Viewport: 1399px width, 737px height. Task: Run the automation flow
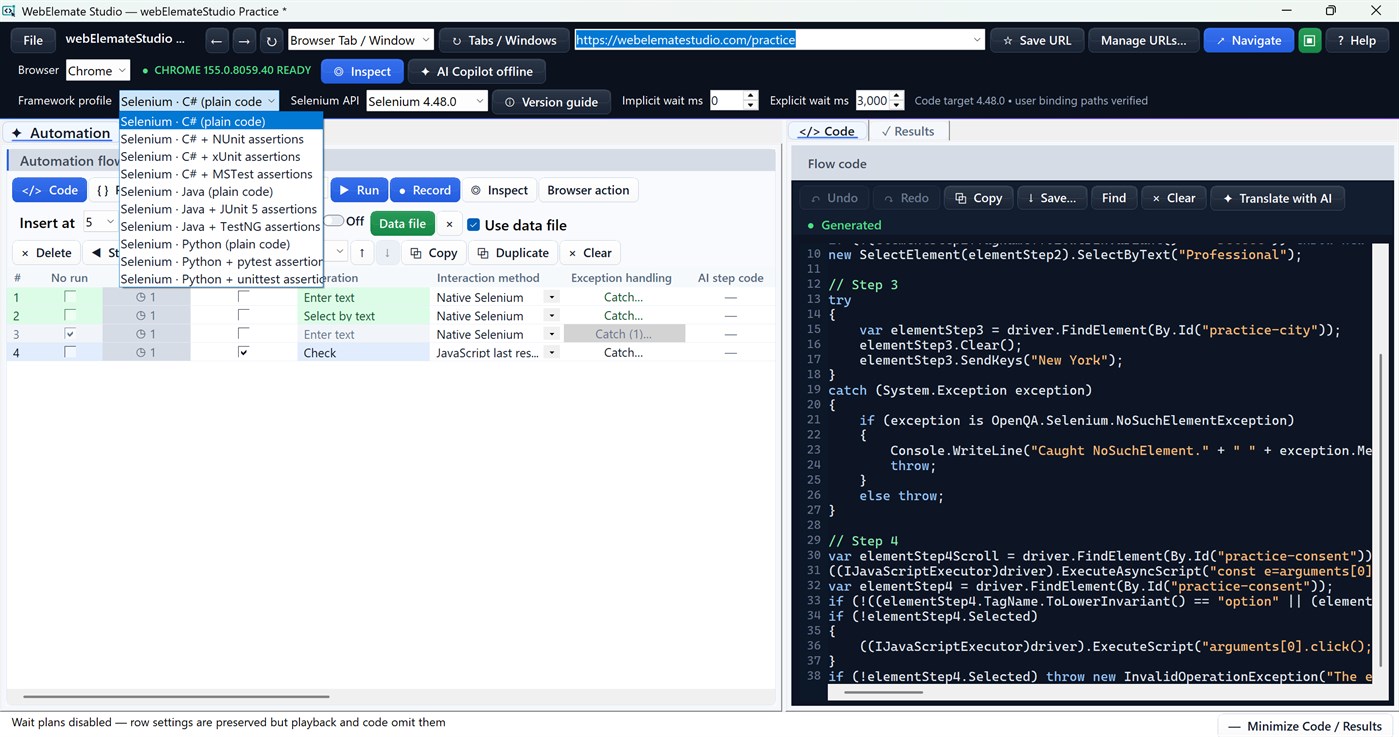point(359,190)
